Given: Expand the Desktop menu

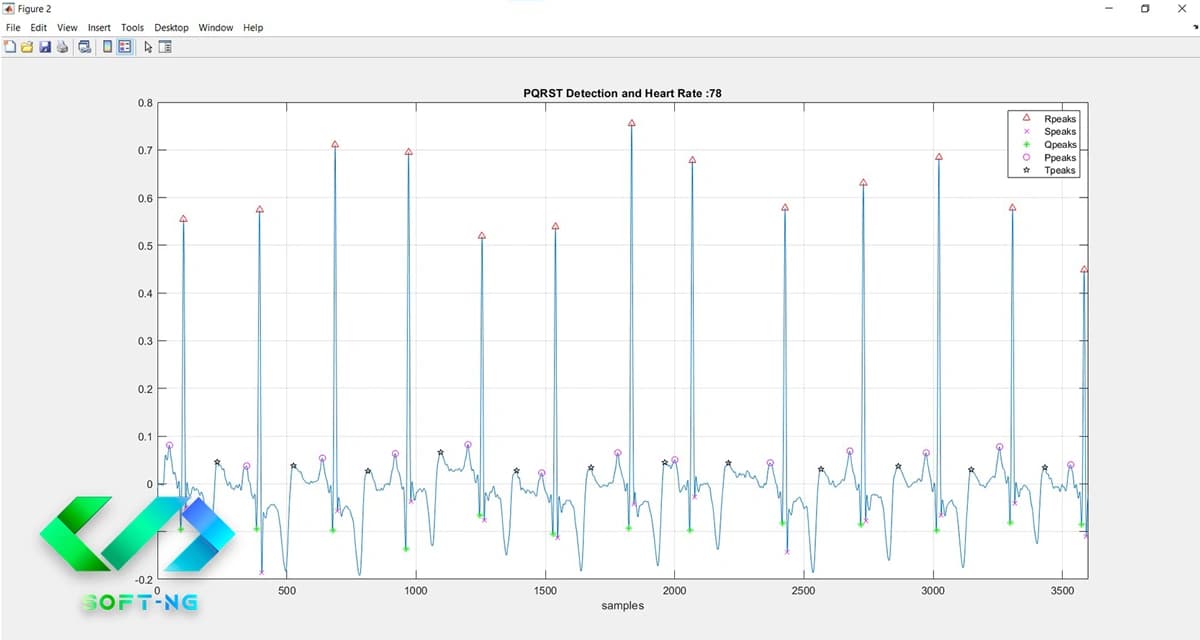Looking at the screenshot, I should click(171, 27).
